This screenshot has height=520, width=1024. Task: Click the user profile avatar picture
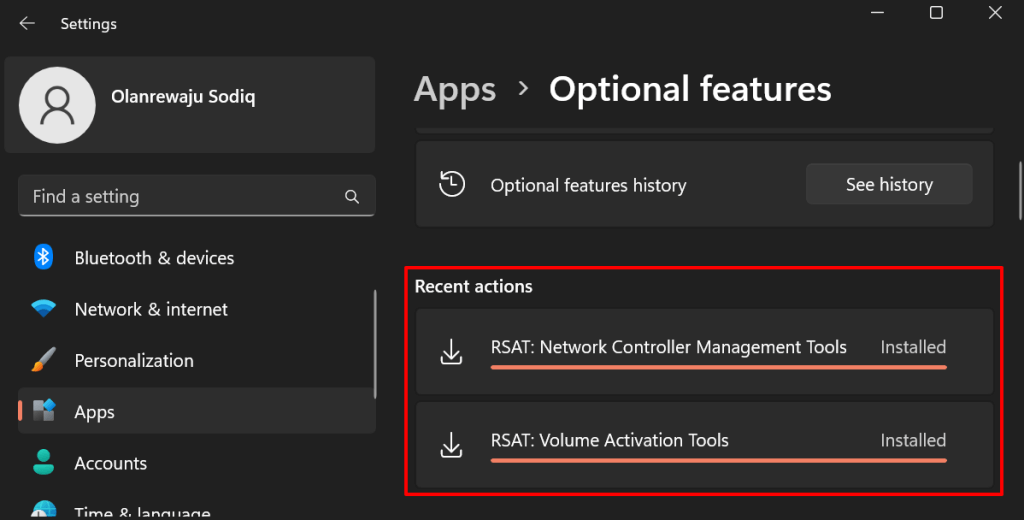tap(58, 105)
